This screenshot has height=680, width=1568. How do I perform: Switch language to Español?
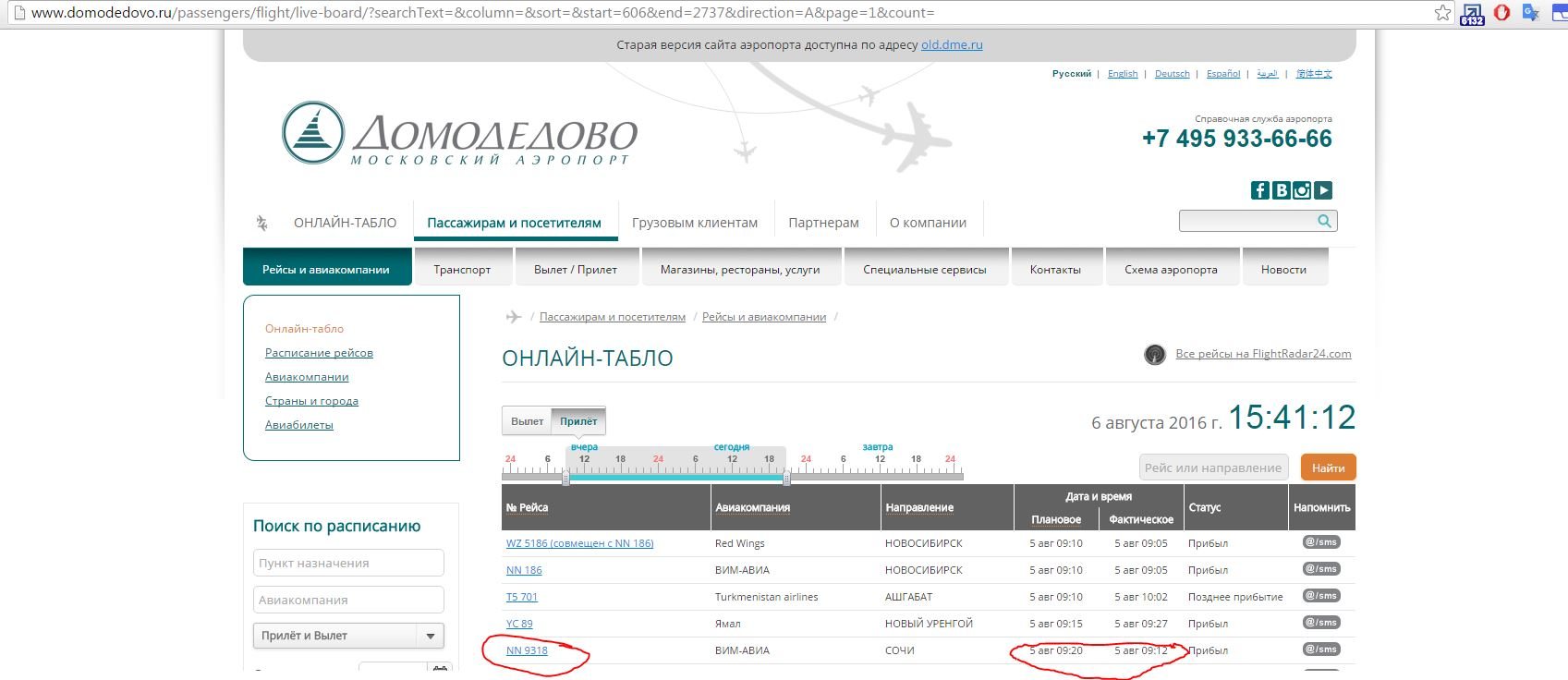1223,74
